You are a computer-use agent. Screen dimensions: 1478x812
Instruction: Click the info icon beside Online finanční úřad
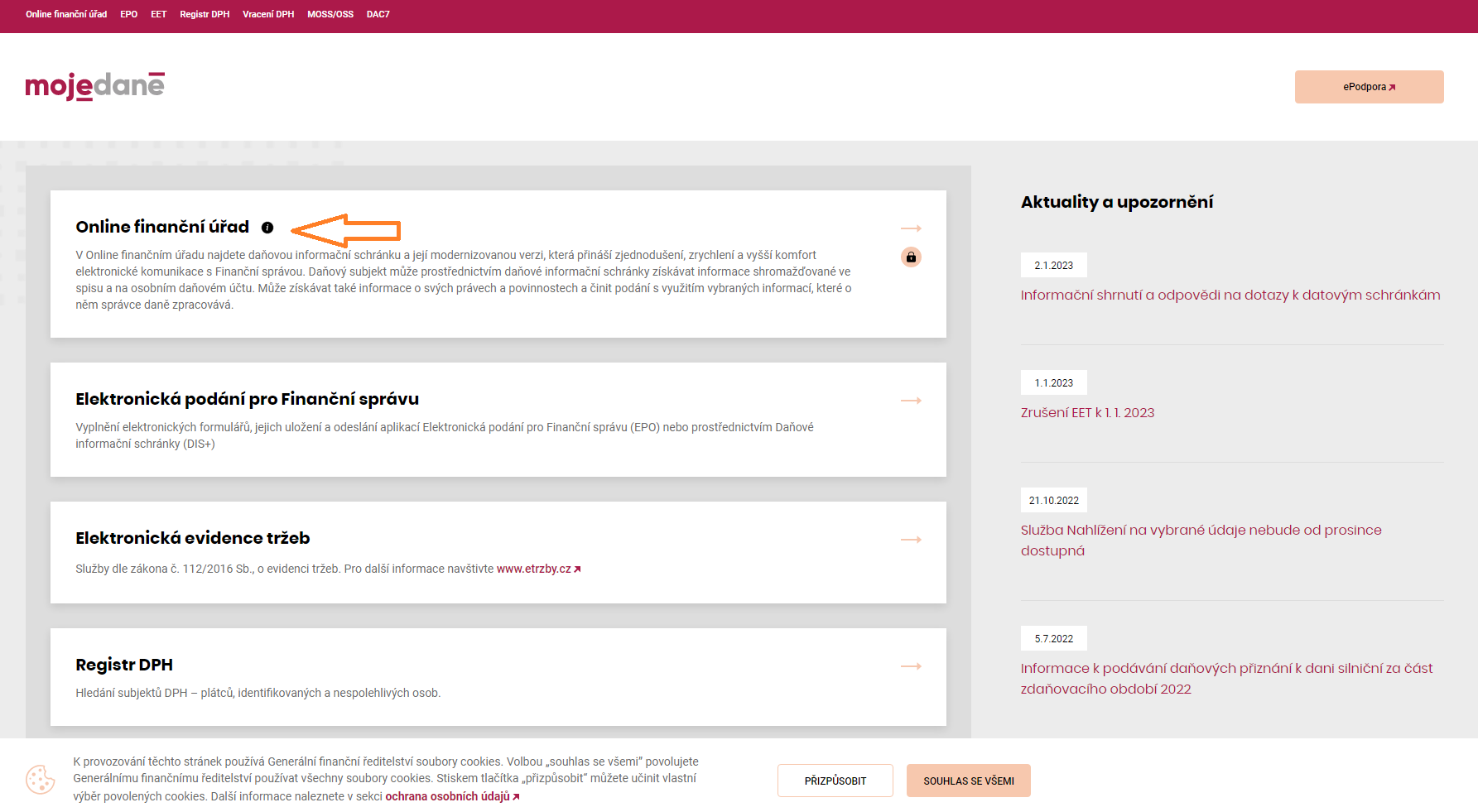coord(267,228)
